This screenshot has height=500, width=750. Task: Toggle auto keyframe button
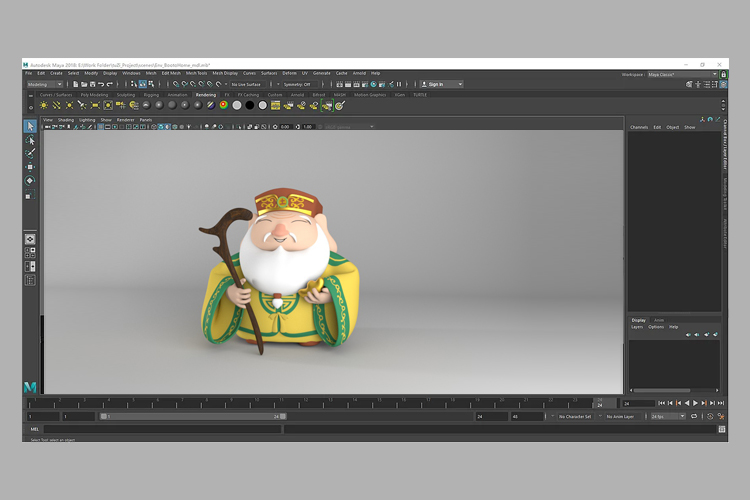(710, 417)
